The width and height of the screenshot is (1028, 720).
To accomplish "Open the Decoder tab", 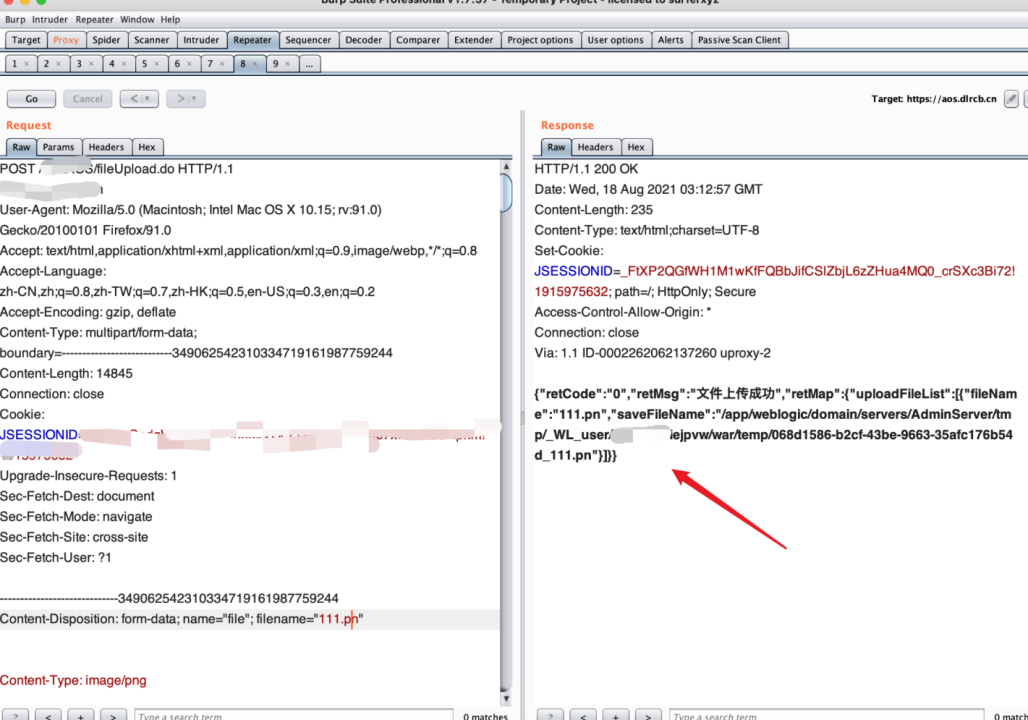I will tap(363, 40).
